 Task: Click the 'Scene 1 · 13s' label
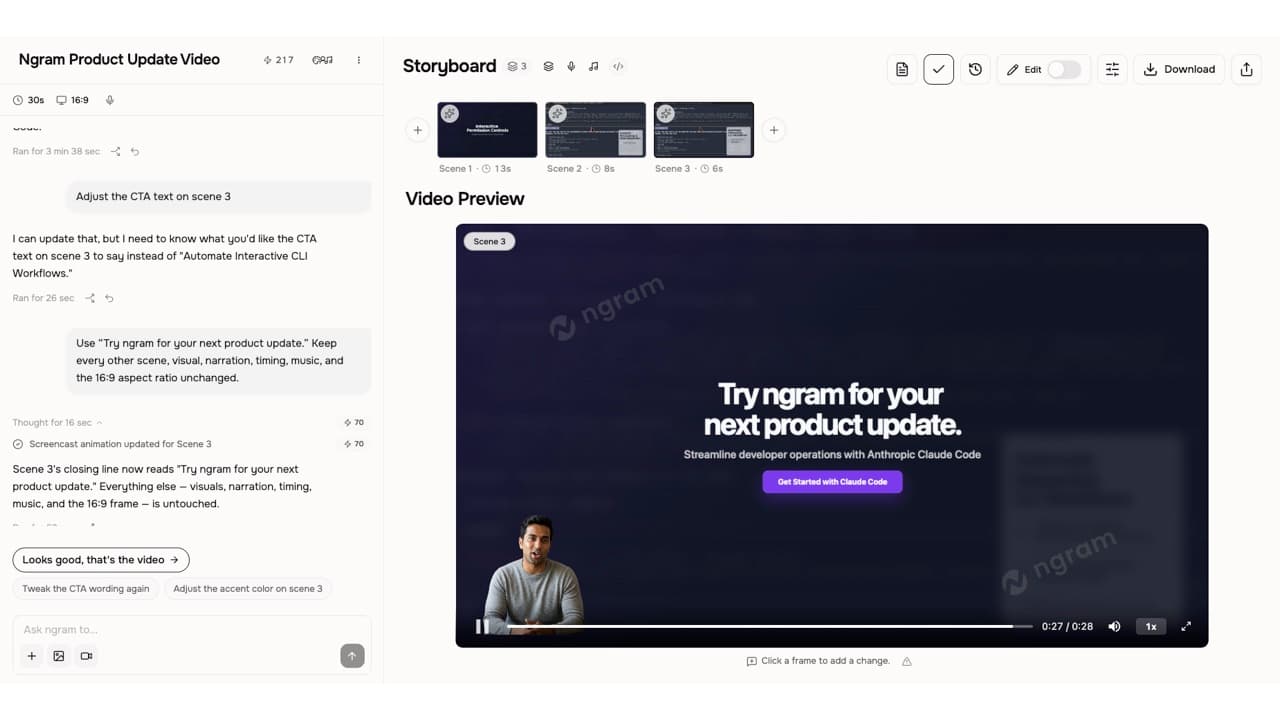[475, 169]
